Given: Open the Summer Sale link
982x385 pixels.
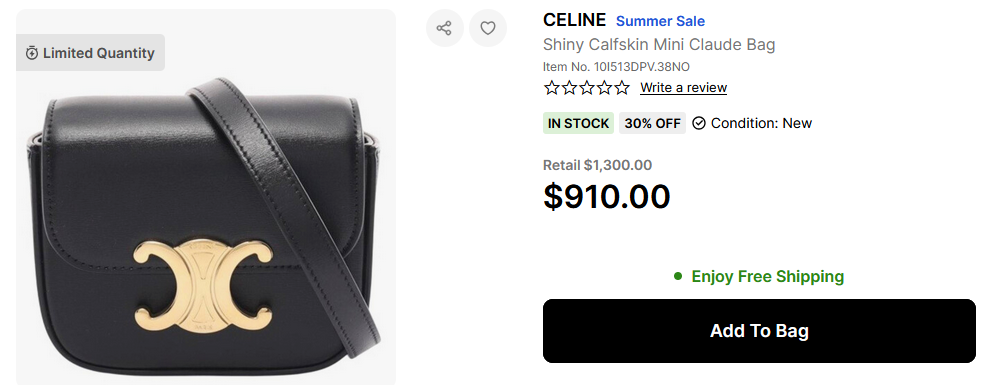Looking at the screenshot, I should tap(660, 21).
